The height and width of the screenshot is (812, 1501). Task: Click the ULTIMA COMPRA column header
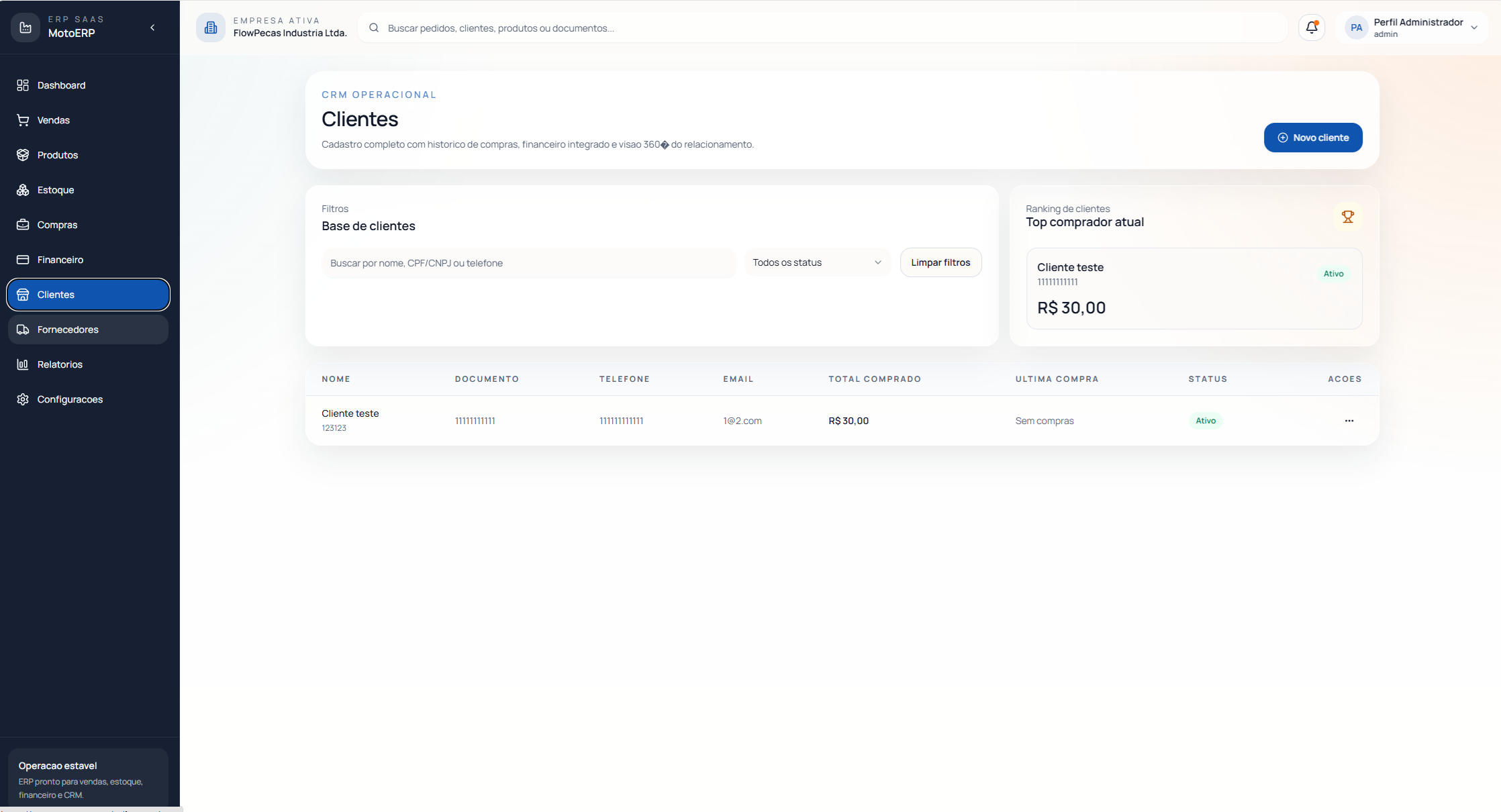point(1057,379)
